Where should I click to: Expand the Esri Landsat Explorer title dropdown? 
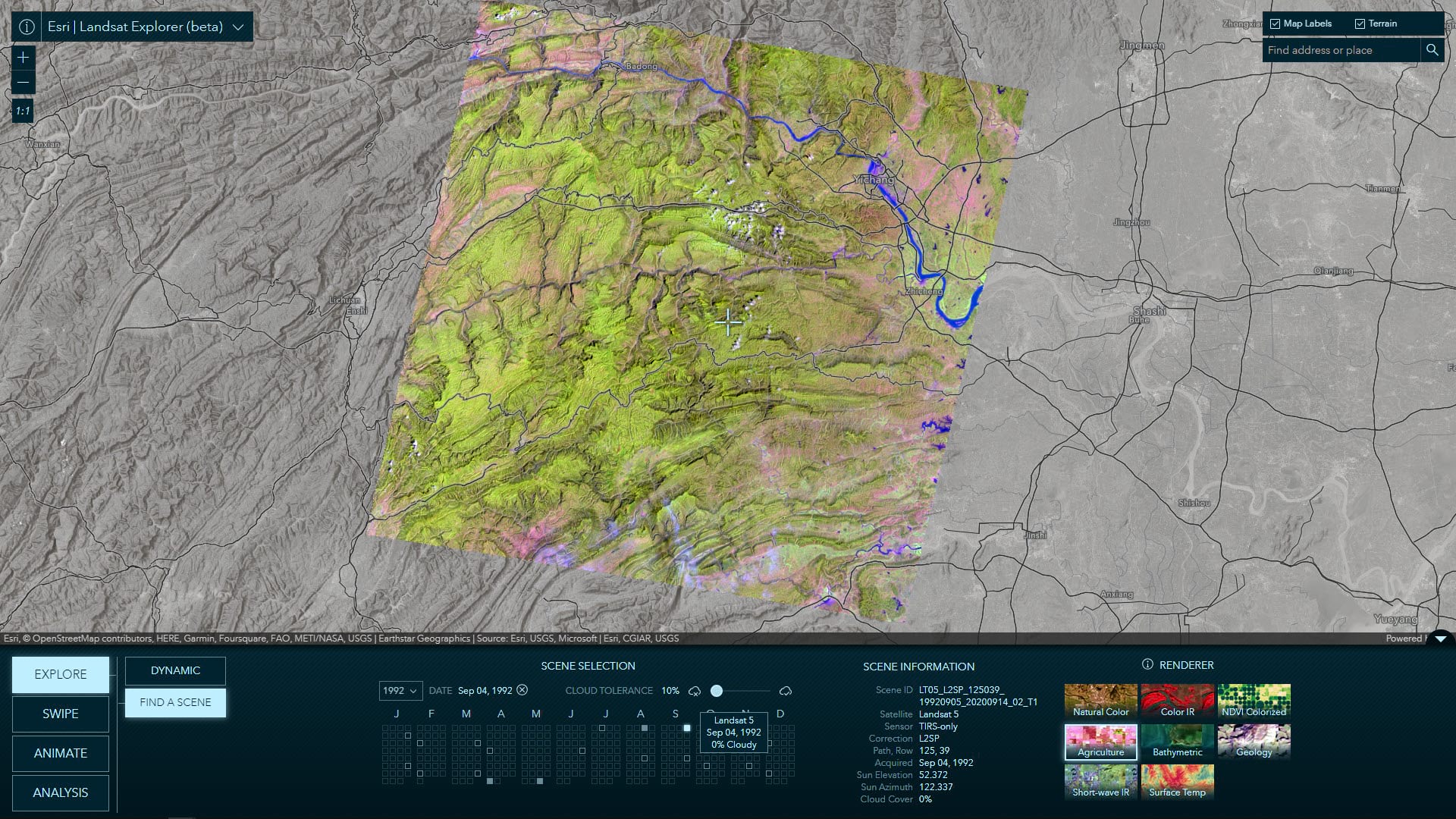tap(238, 27)
